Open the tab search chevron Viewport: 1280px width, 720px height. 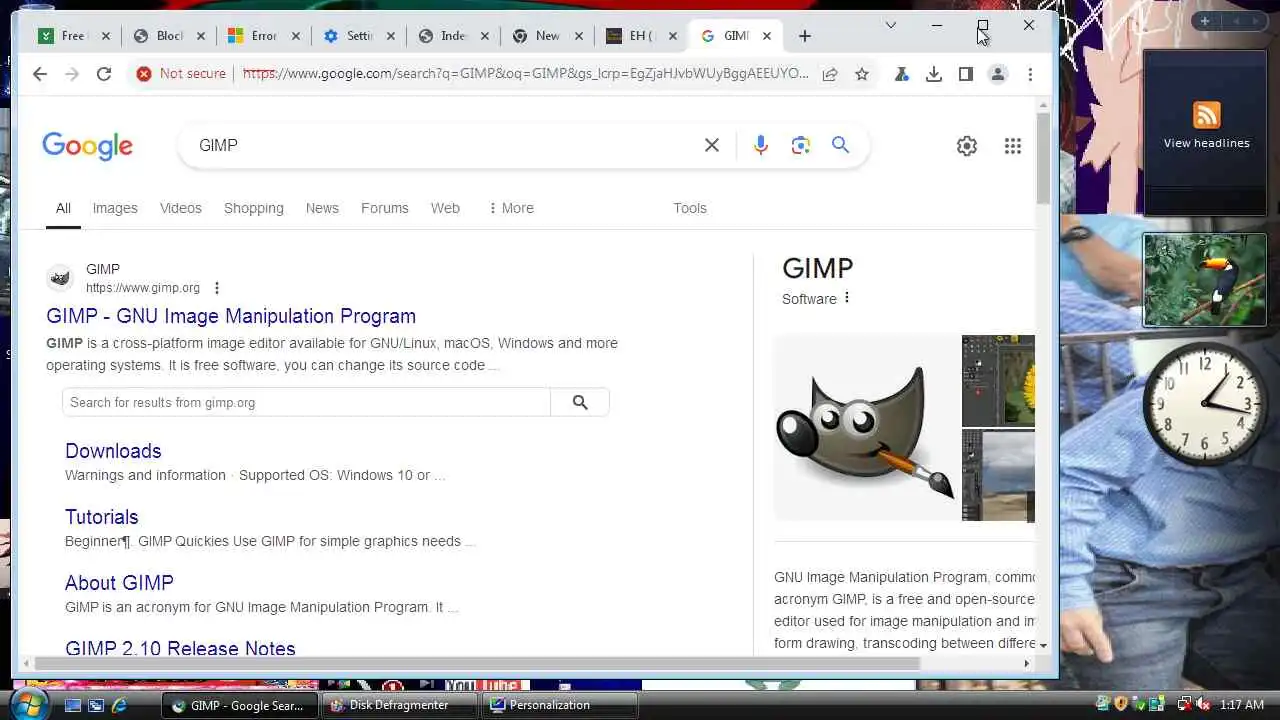pos(891,25)
